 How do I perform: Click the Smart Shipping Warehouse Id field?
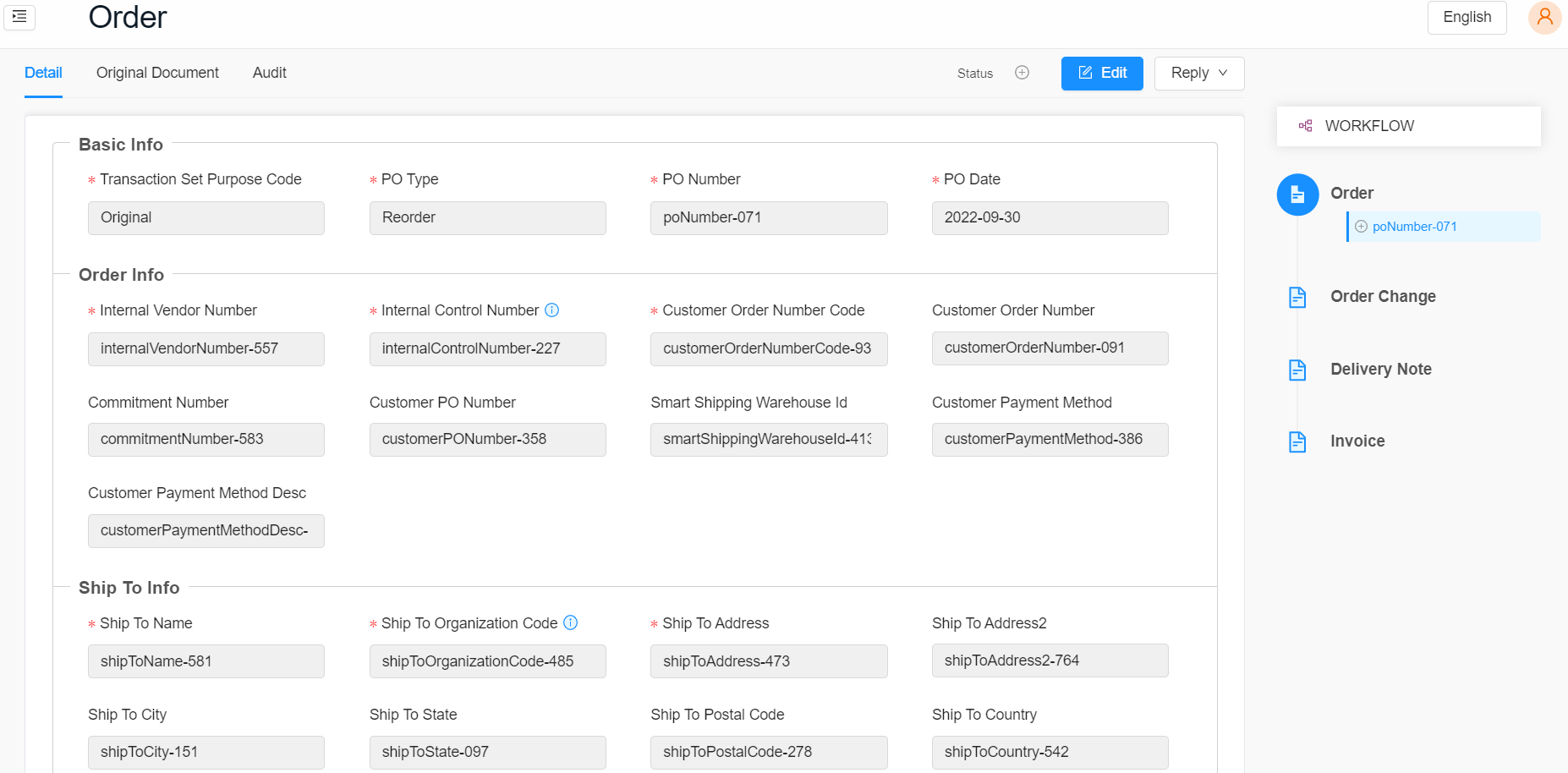click(x=769, y=440)
